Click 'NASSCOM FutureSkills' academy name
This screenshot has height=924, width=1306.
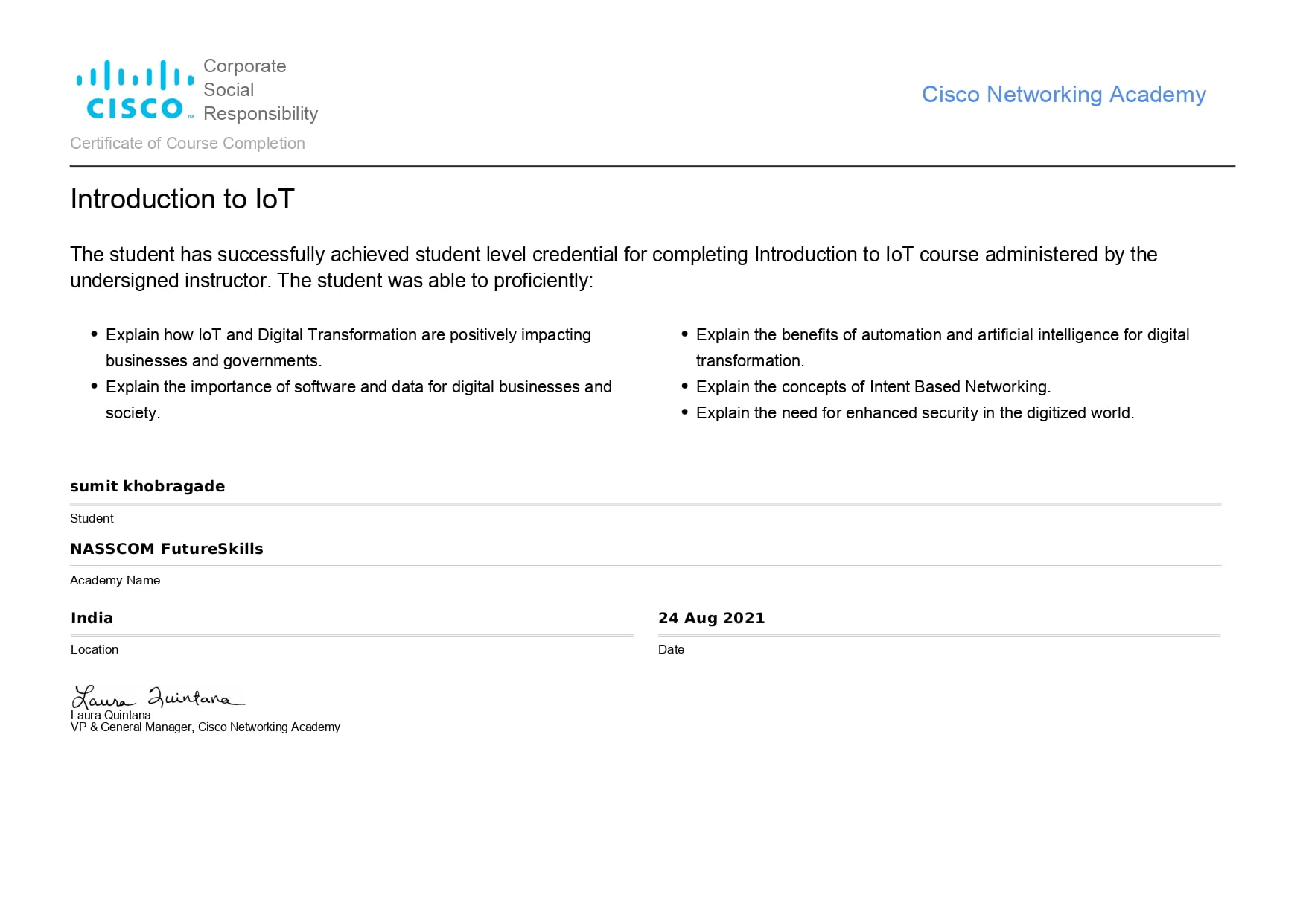[167, 549]
